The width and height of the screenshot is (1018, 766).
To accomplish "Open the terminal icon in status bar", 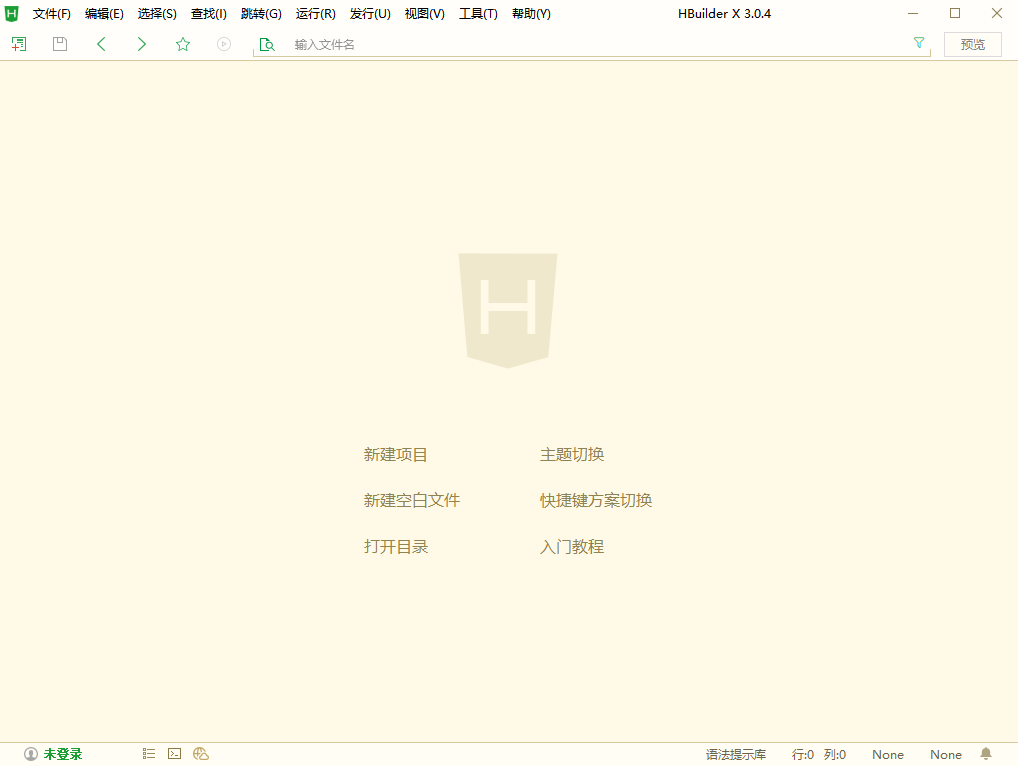I will click(175, 754).
